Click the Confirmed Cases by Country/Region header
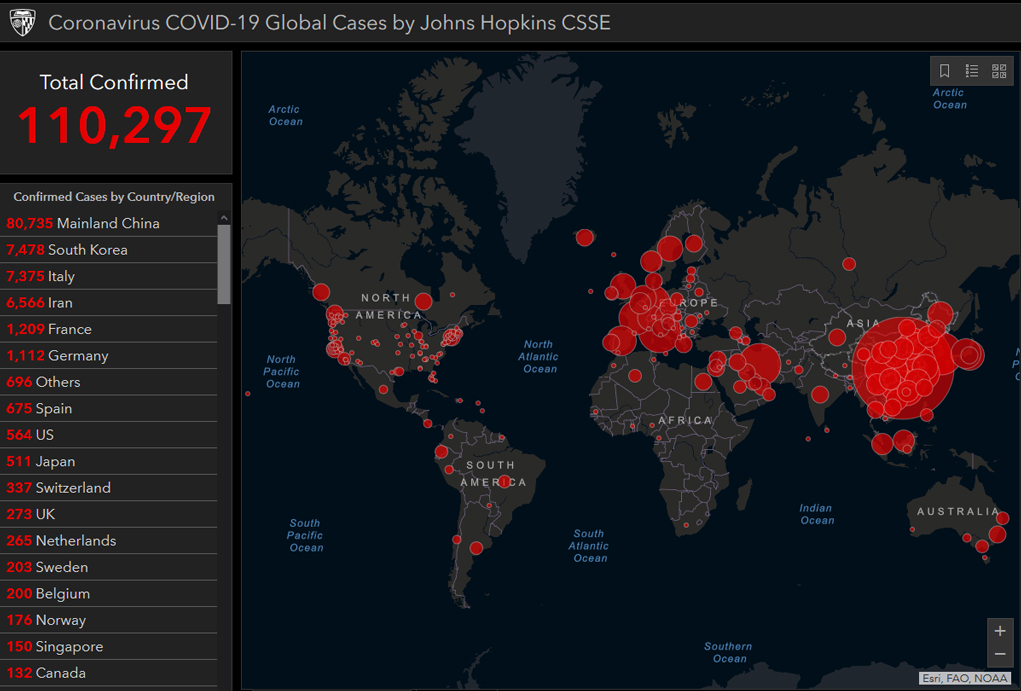The width and height of the screenshot is (1021, 691). click(114, 197)
